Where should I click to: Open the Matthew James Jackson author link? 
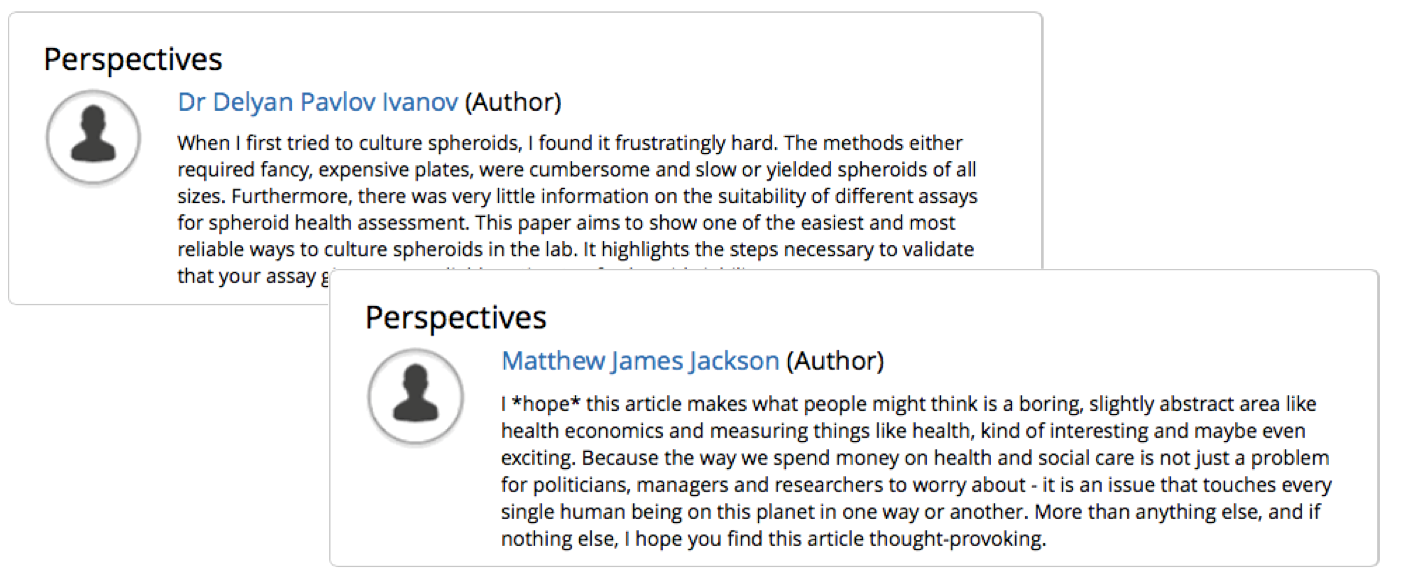640,361
